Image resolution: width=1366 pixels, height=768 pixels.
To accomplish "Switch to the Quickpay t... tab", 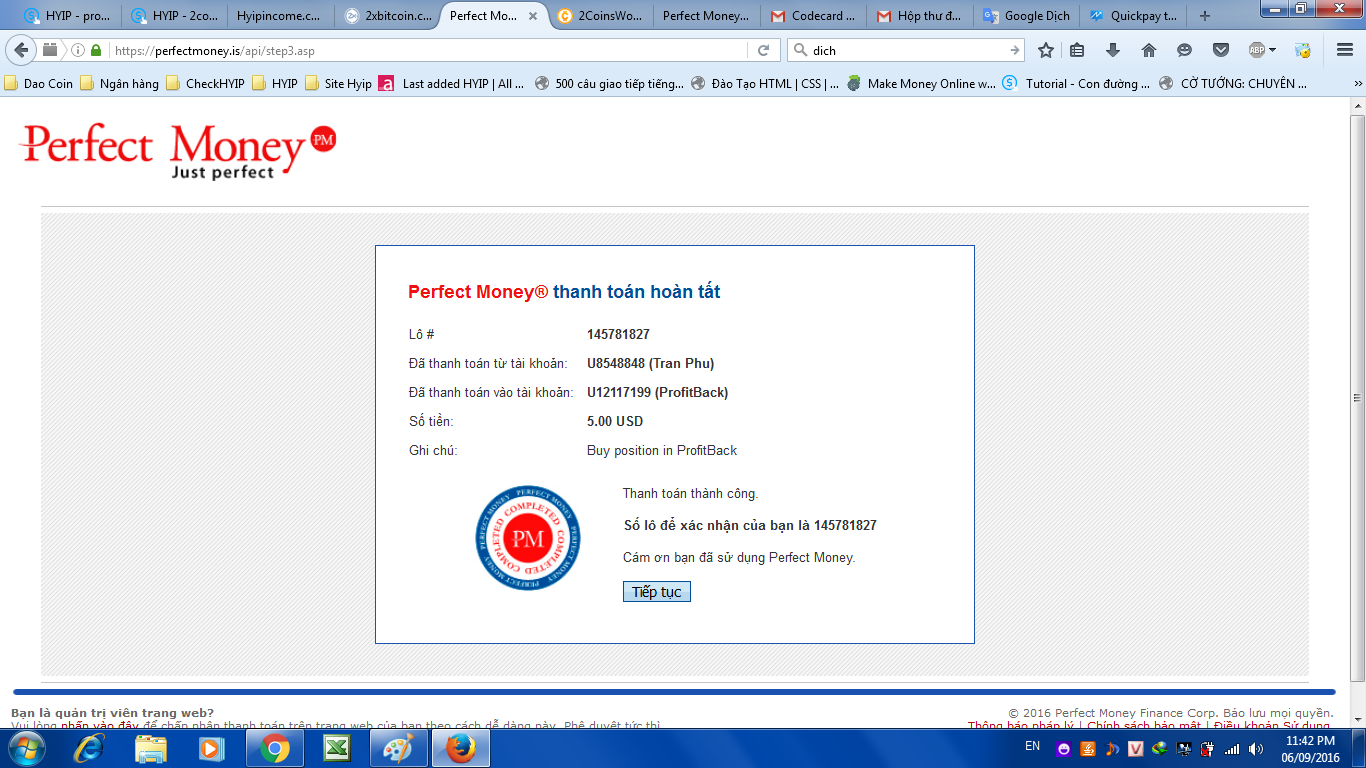I will pyautogui.click(x=1133, y=16).
